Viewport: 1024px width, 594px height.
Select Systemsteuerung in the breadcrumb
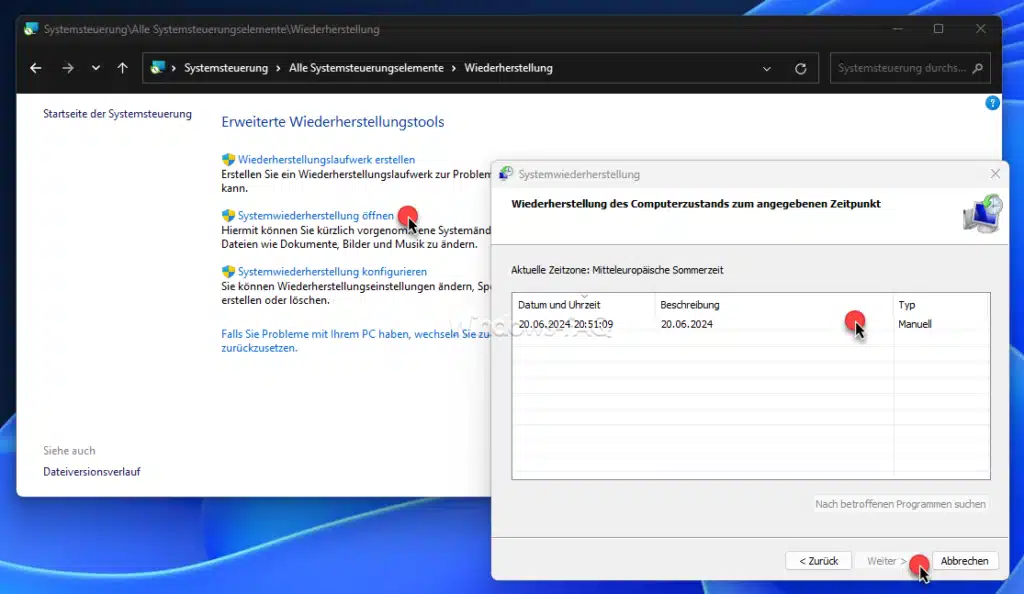(226, 68)
